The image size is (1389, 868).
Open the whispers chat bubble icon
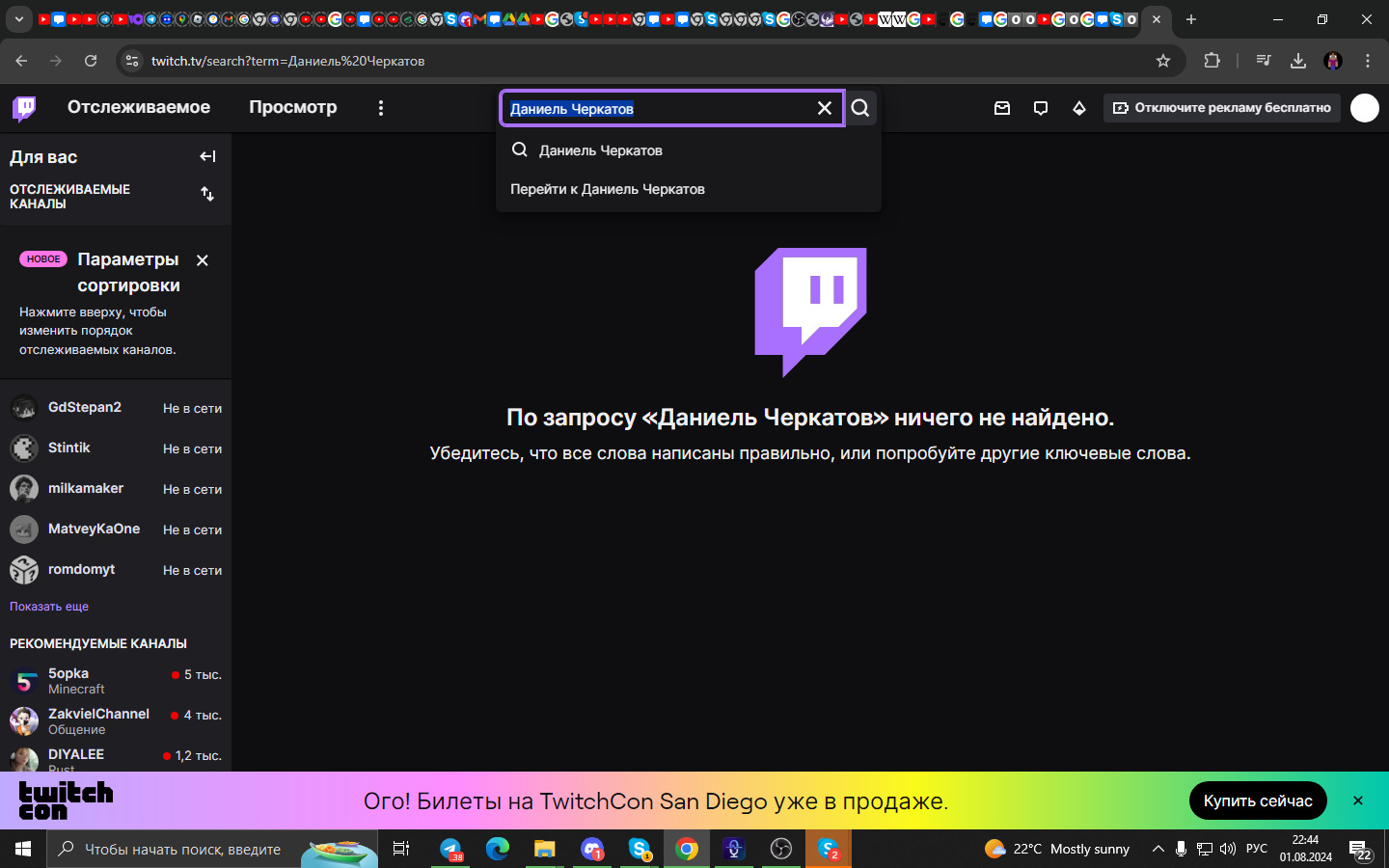pyautogui.click(x=1041, y=108)
